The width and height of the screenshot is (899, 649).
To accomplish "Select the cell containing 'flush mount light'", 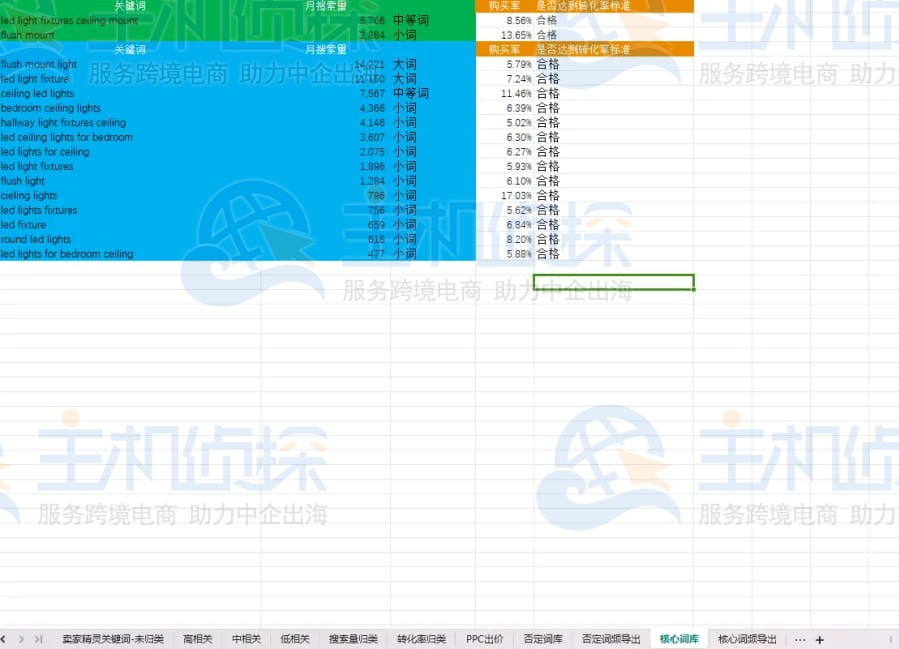I will (40, 64).
